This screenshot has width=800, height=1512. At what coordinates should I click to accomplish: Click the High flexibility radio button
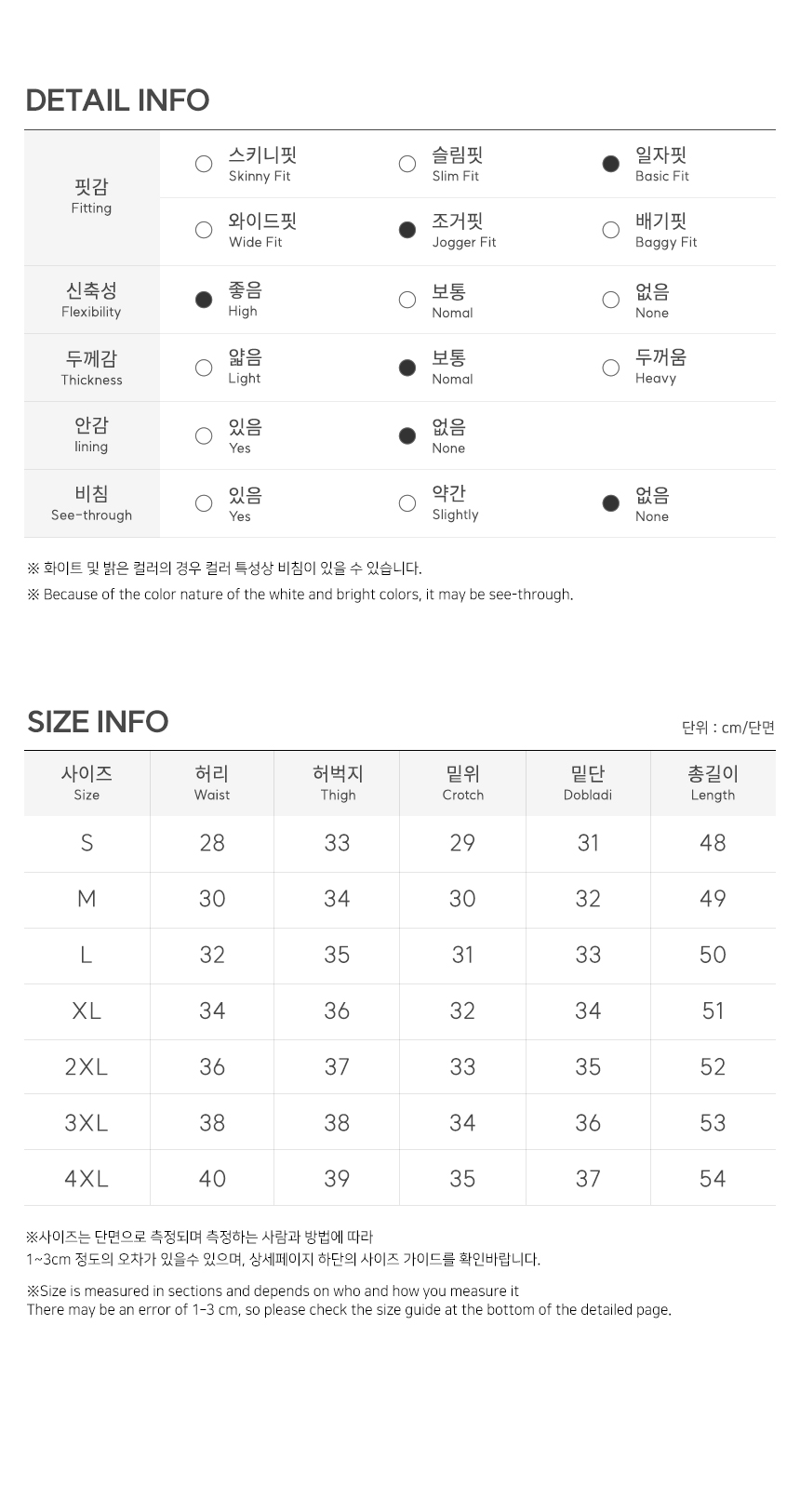point(204,300)
